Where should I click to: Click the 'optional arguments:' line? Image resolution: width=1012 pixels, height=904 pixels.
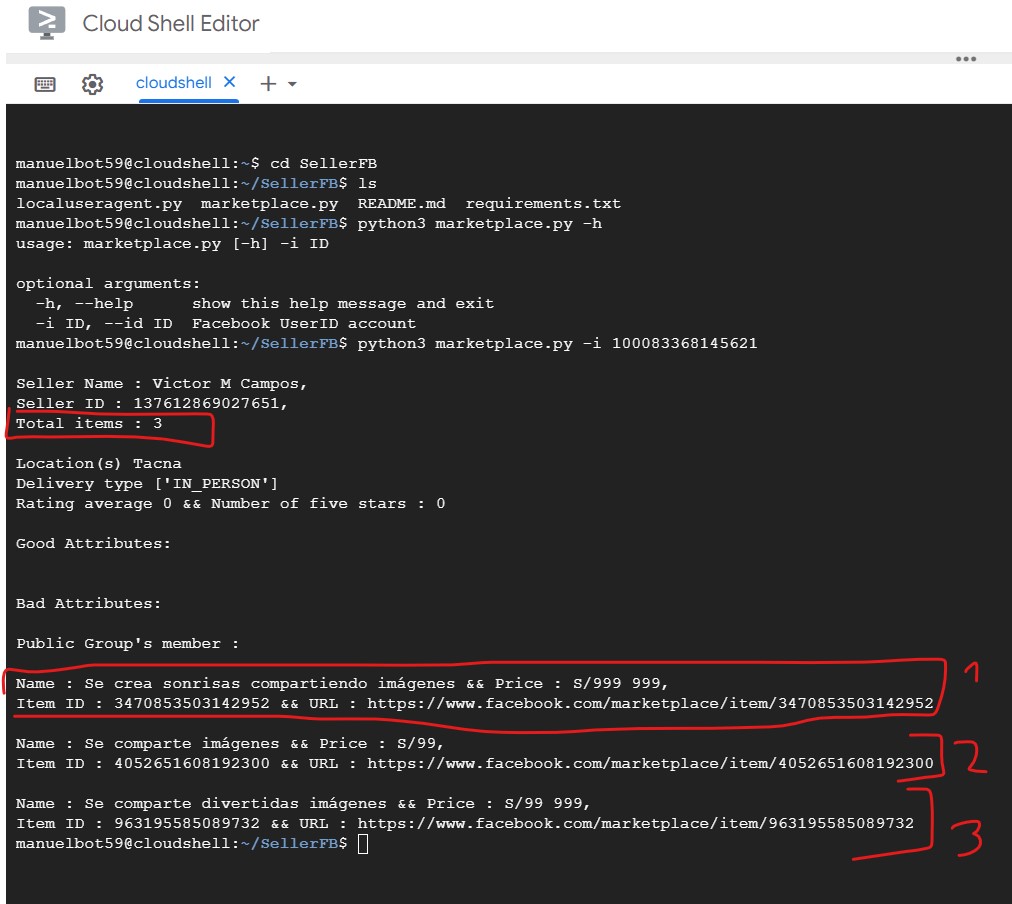pyautogui.click(x=108, y=283)
